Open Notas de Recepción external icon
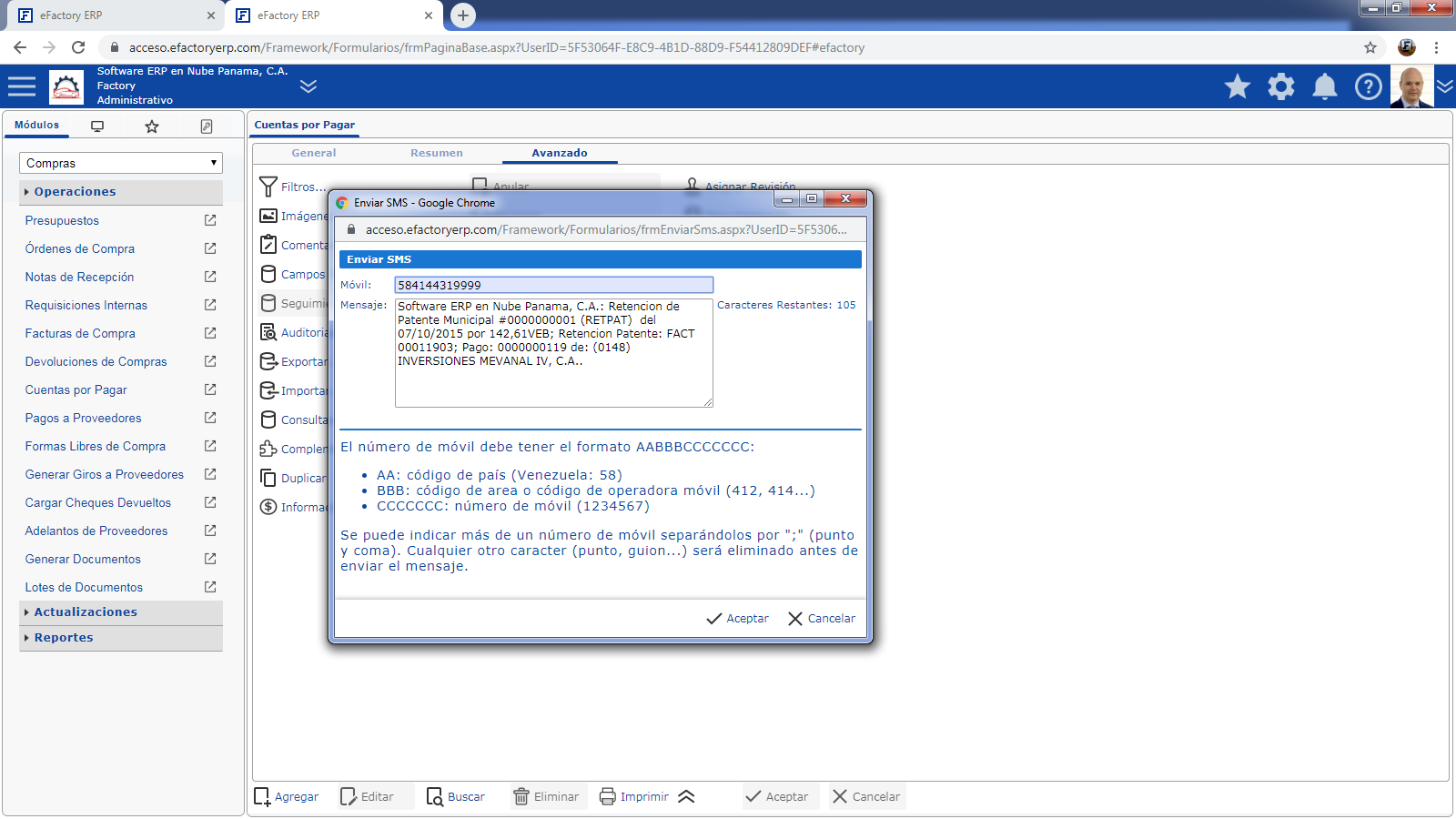1456x819 pixels. [x=210, y=277]
